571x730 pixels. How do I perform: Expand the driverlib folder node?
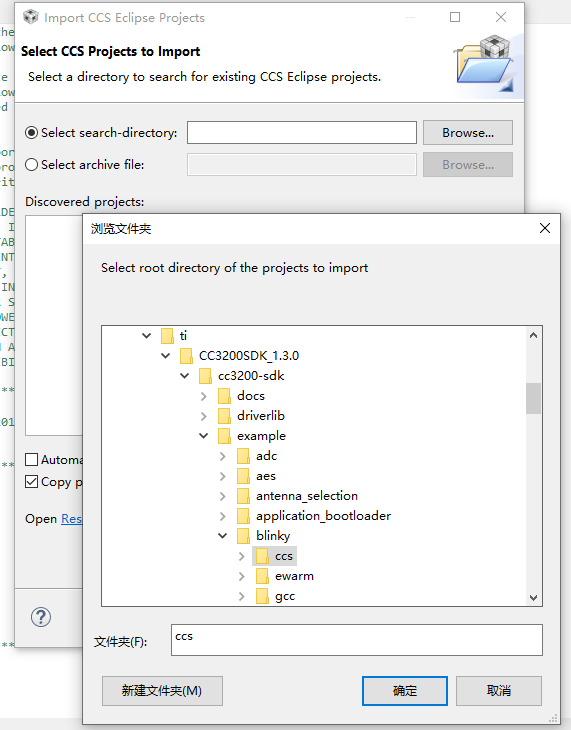204,416
